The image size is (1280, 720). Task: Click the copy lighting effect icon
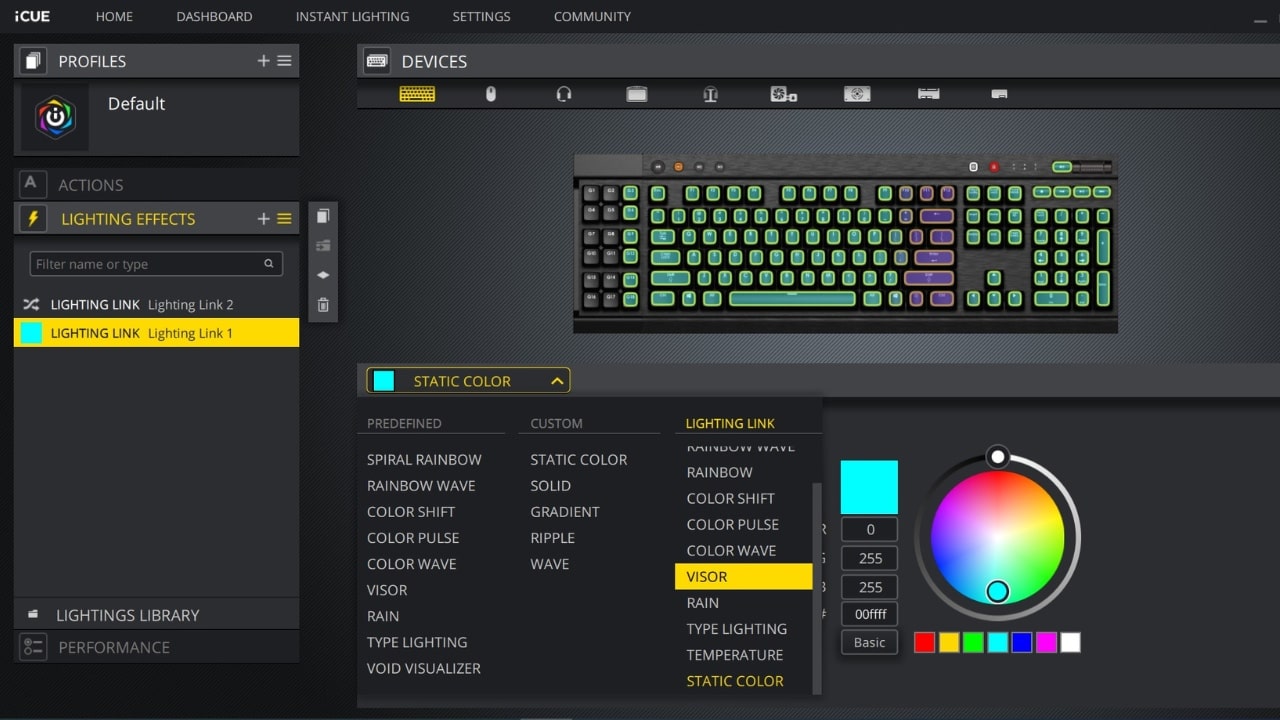tap(323, 216)
